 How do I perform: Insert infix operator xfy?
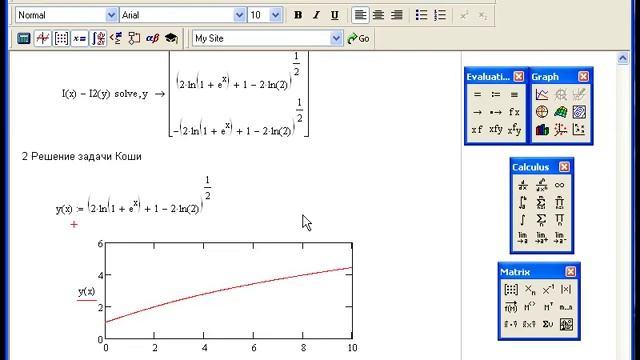pos(496,130)
